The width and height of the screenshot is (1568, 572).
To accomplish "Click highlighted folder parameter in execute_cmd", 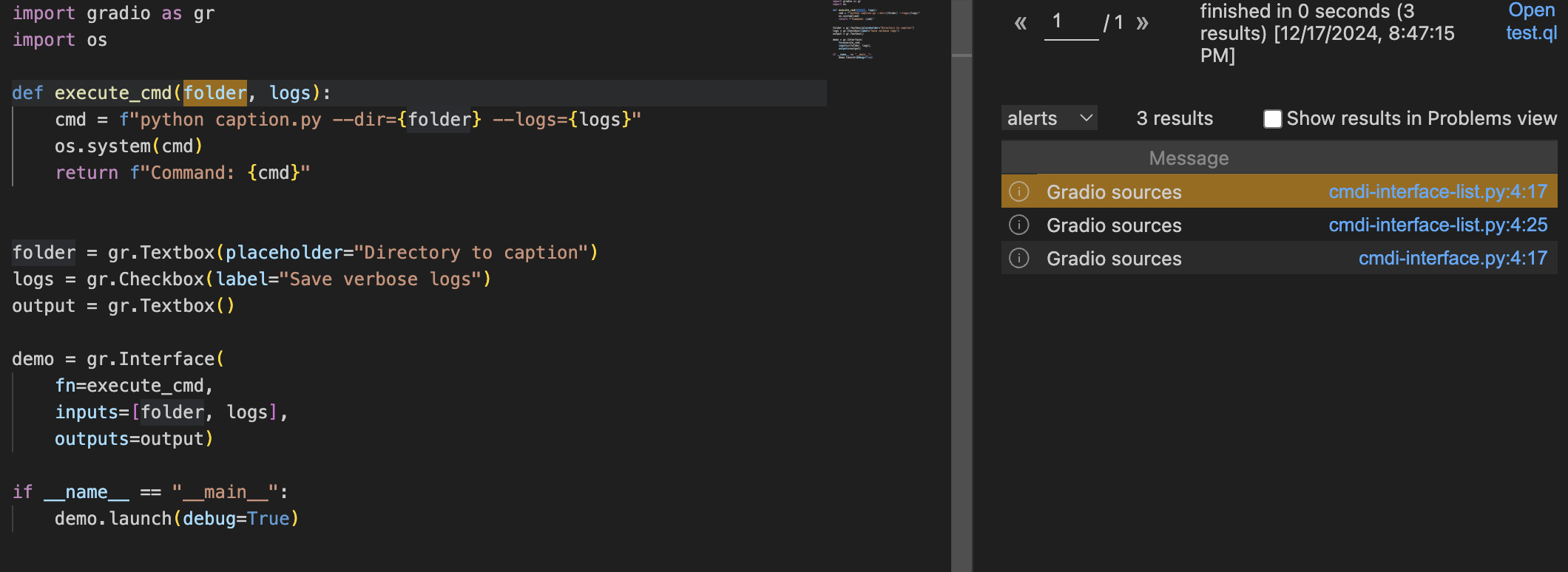I will tap(214, 93).
